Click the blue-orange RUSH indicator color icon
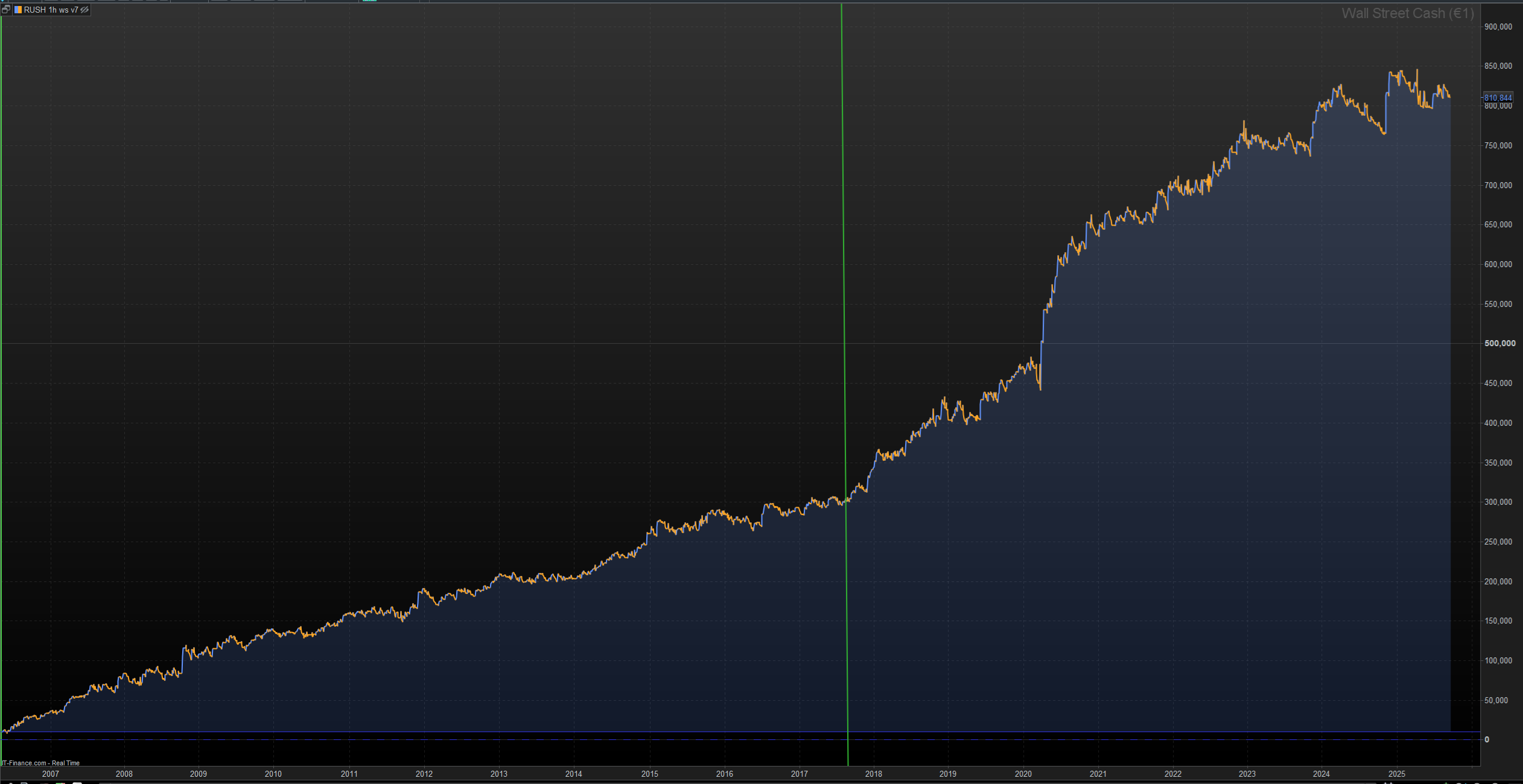The height and width of the screenshot is (784, 1523). 18,10
